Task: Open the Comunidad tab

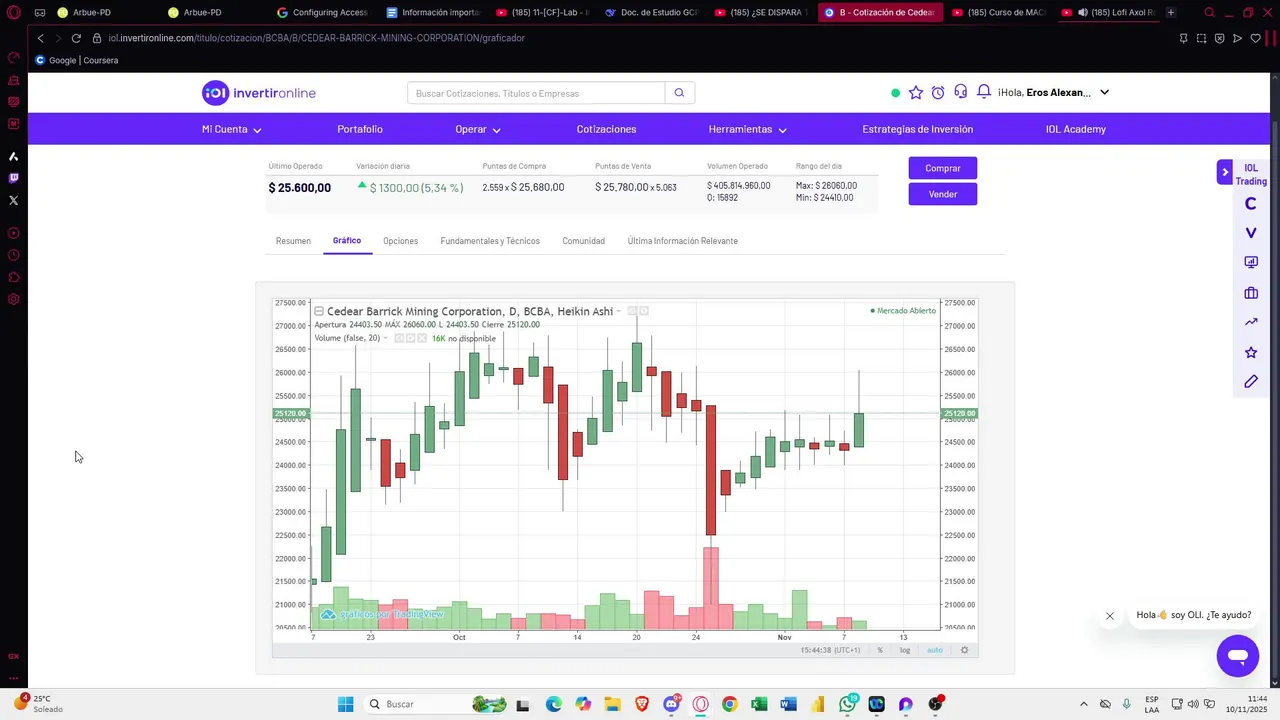Action: pos(584,241)
